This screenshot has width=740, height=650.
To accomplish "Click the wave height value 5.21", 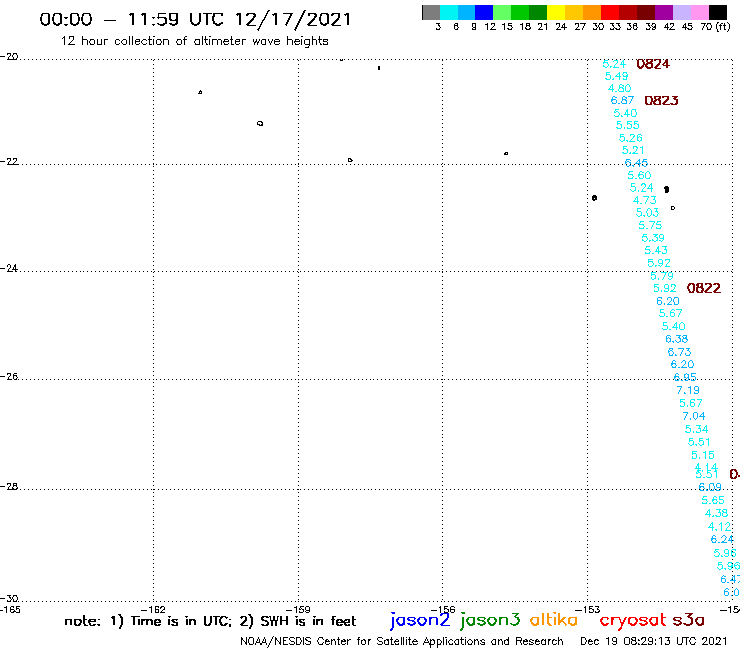I will 633,150.
